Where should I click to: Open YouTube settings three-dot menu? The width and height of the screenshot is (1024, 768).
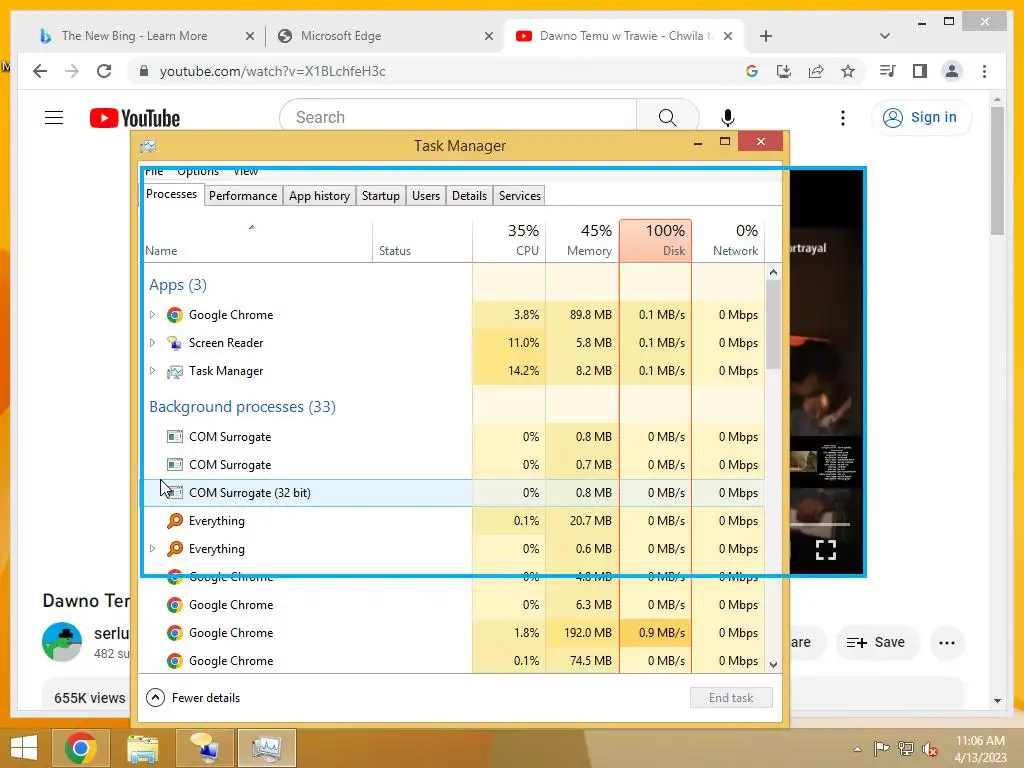pyautogui.click(x=842, y=118)
